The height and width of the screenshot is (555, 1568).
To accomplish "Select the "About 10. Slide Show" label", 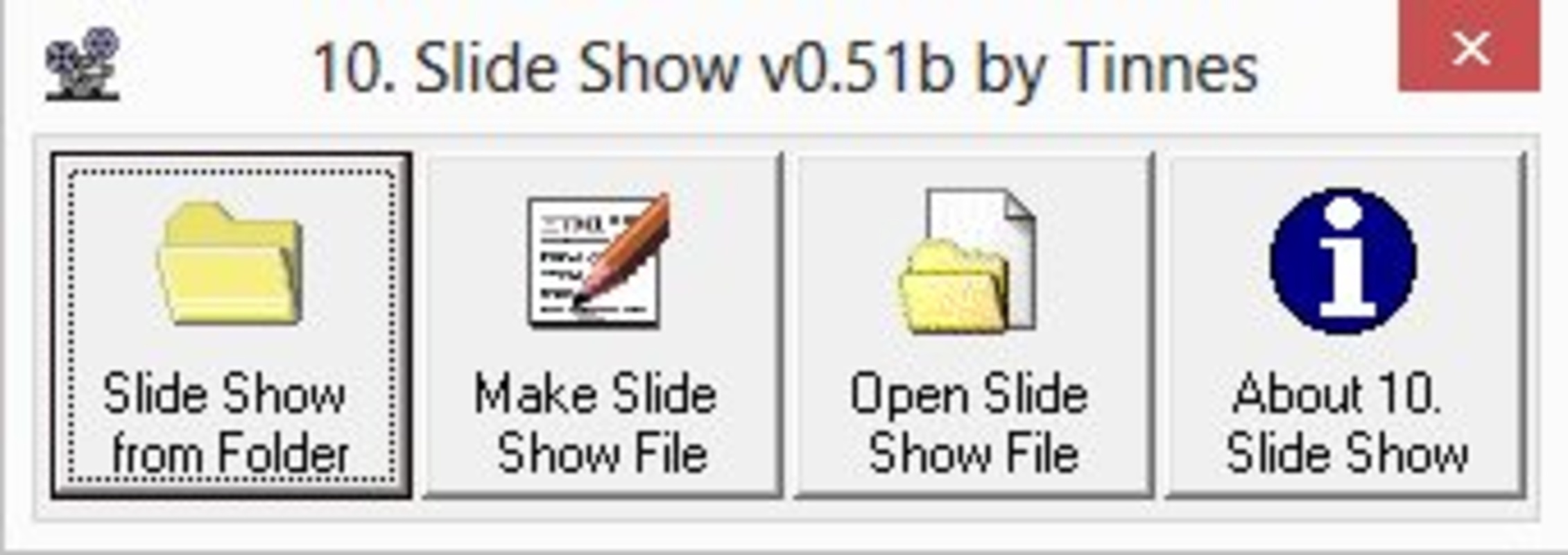I will click(x=1347, y=423).
